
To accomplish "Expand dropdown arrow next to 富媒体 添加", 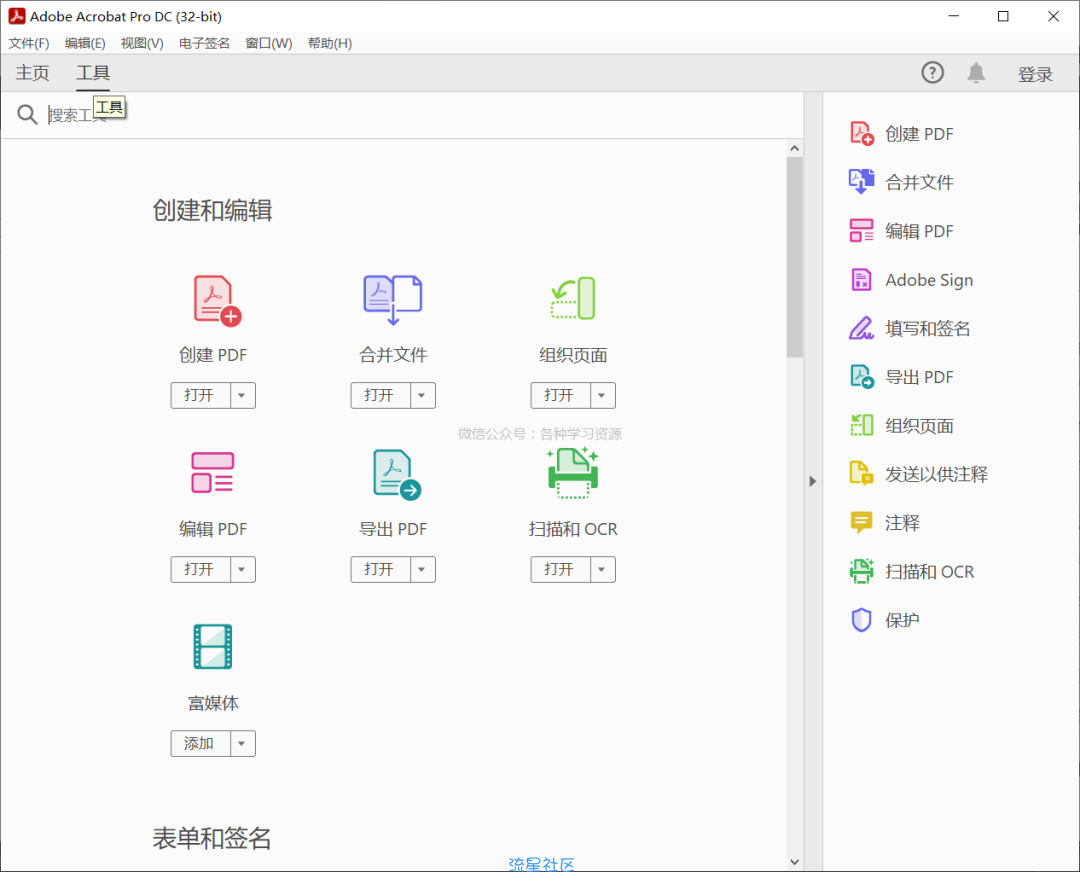I will click(242, 744).
